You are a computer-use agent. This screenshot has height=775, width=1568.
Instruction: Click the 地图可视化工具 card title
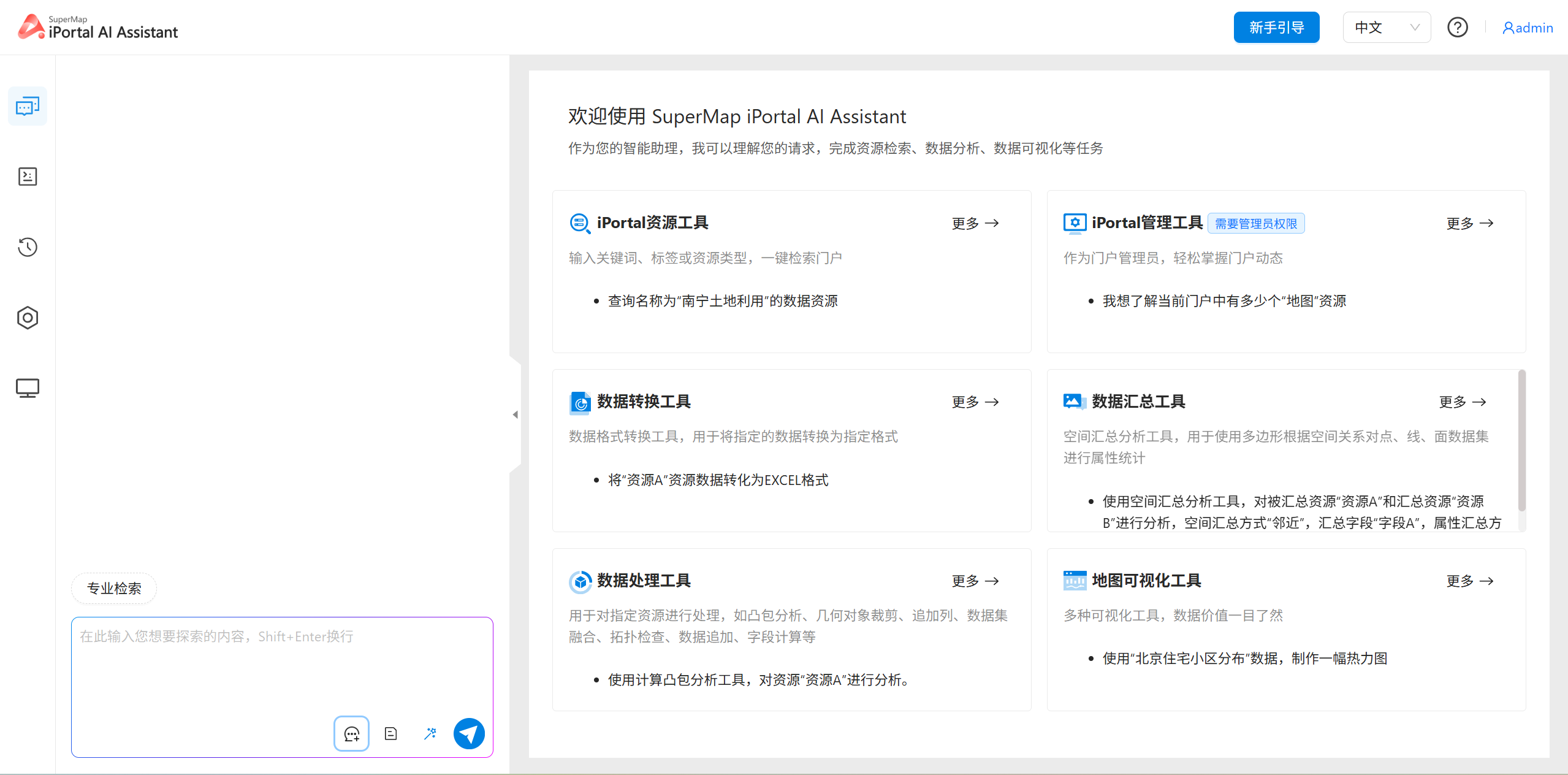pos(1146,581)
